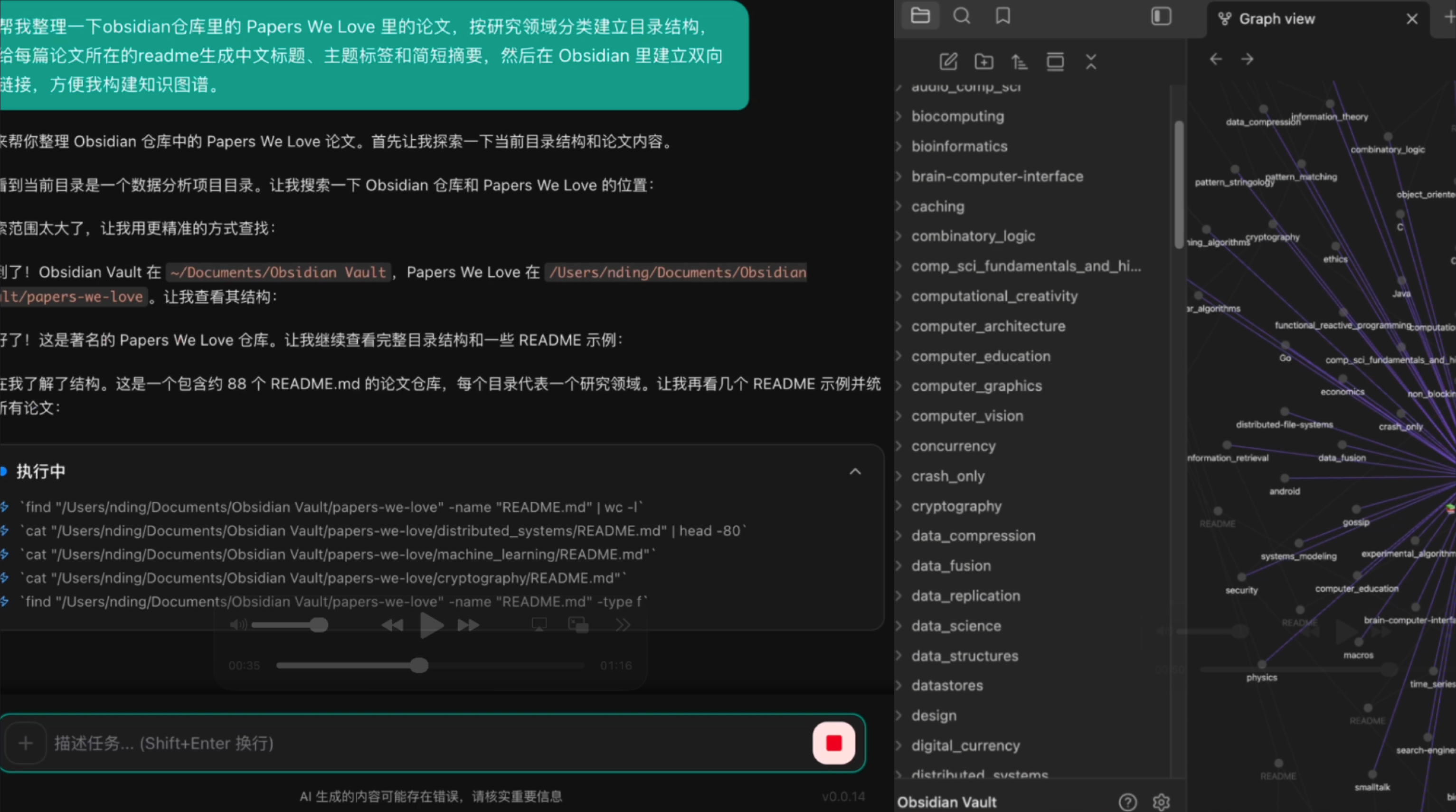This screenshot has height=812, width=1456.
Task: Collapse the 执行中 task panel
Action: (855, 471)
